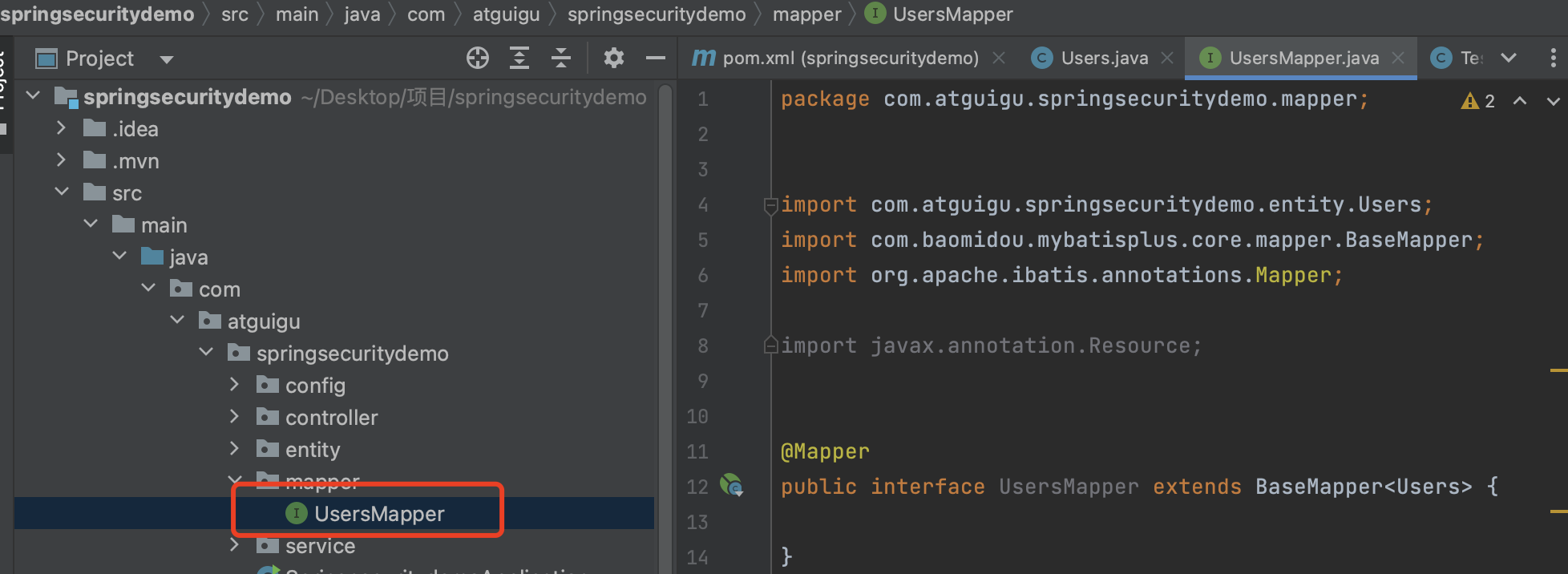This screenshot has width=1568, height=574.
Task: Select the controller package in tree
Action: (x=331, y=418)
